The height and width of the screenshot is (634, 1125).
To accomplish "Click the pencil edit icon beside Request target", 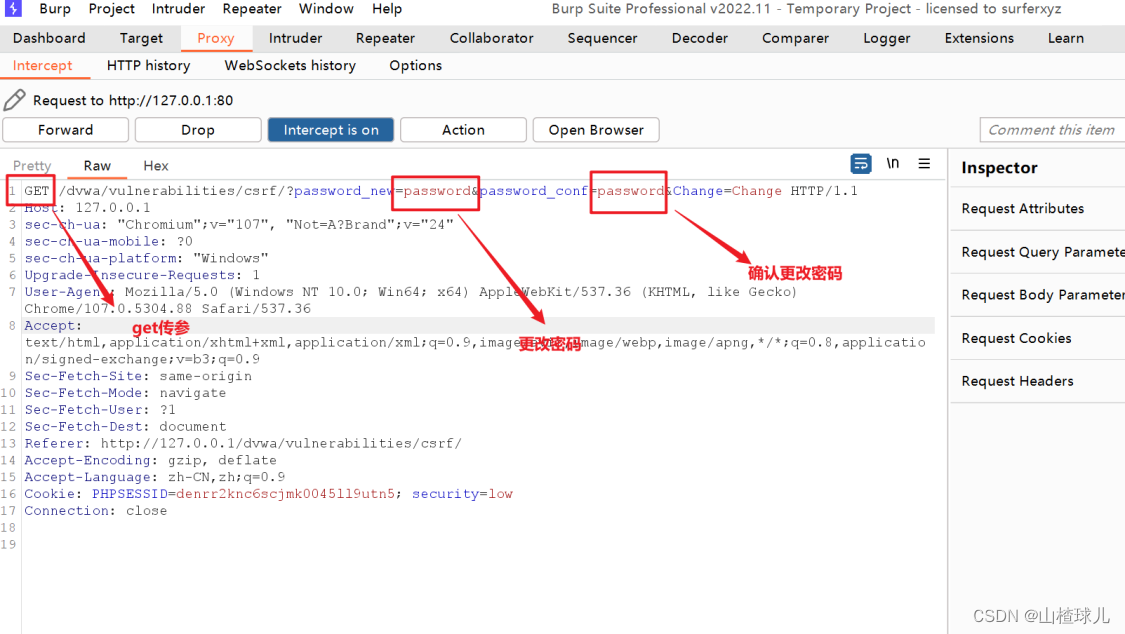I will coord(14,100).
